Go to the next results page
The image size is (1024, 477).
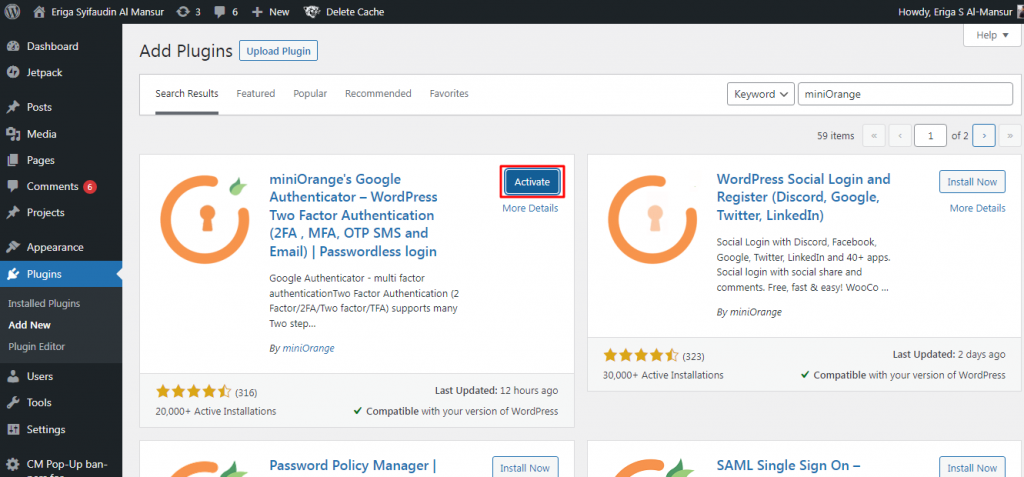(x=984, y=136)
